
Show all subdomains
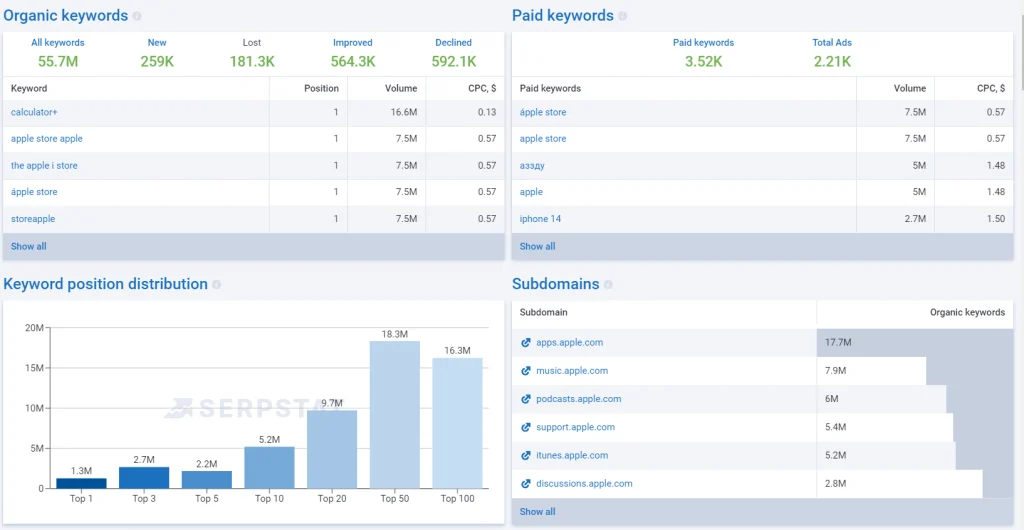click(537, 512)
